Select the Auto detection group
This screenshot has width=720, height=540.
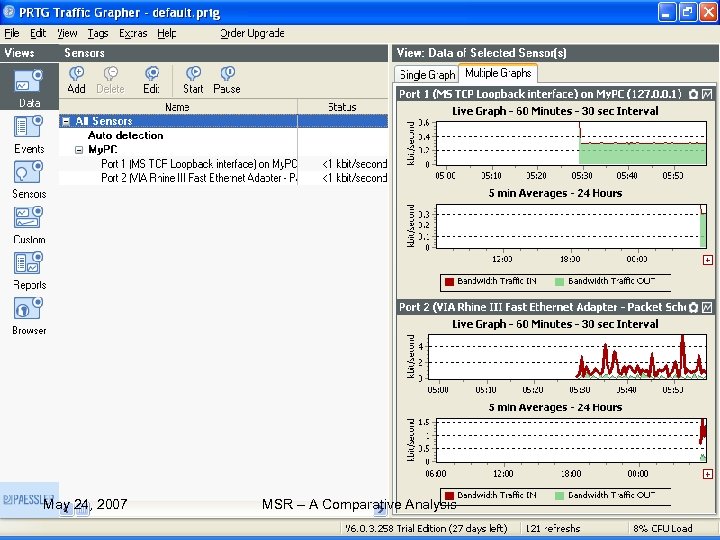click(x=125, y=135)
